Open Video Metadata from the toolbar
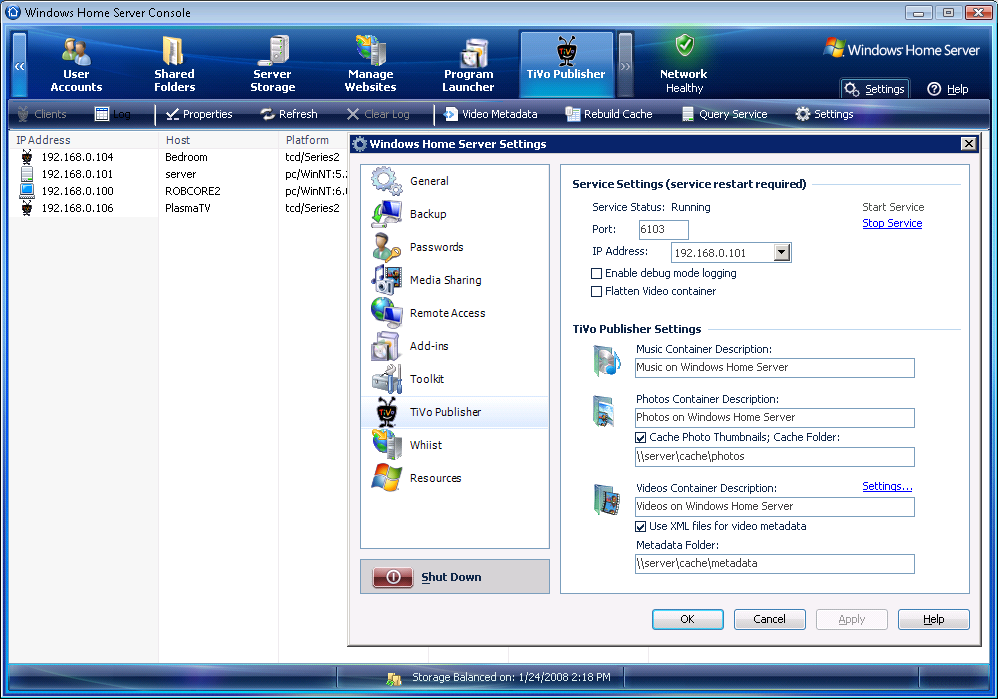The height and width of the screenshot is (699, 998). [x=491, y=114]
